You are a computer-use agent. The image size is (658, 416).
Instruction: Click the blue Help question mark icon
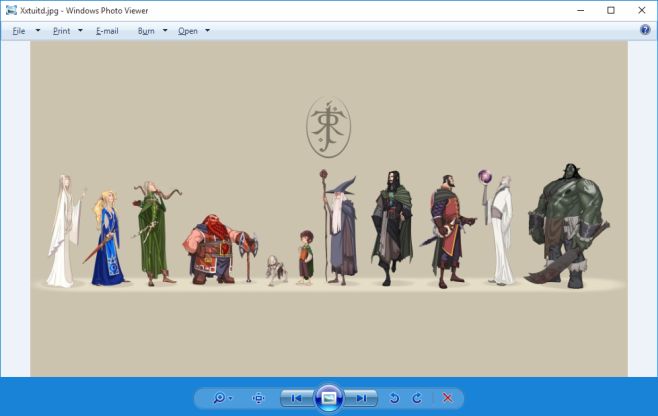tap(645, 30)
